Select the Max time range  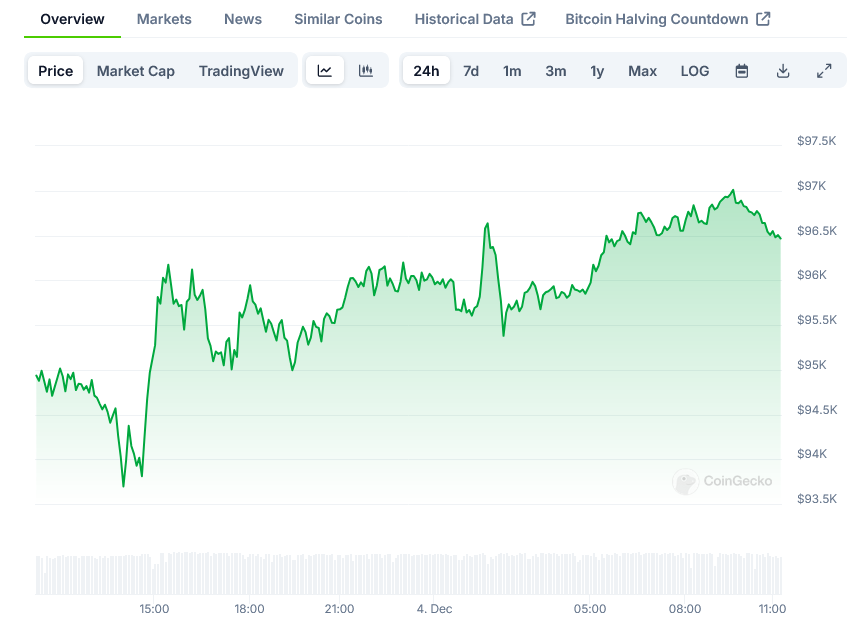pyautogui.click(x=642, y=71)
